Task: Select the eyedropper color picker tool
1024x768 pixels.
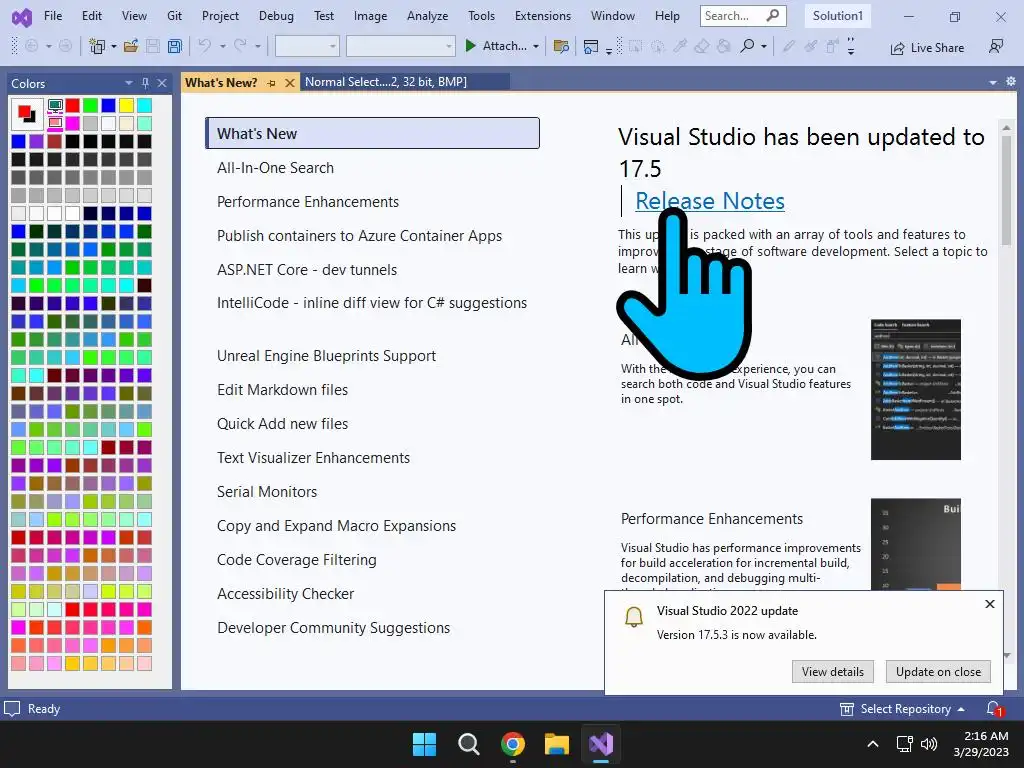Action: [x=680, y=46]
